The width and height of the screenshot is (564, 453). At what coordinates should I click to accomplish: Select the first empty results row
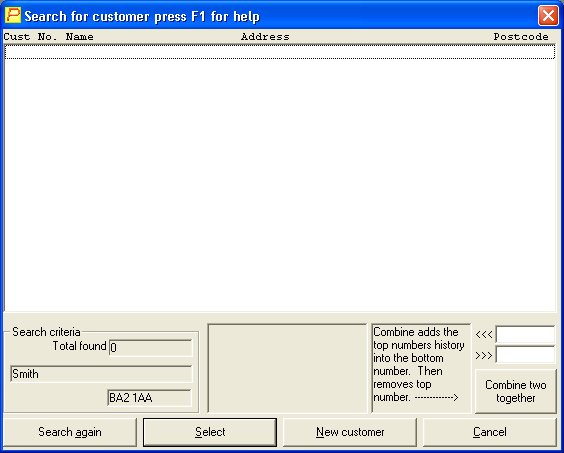(x=280, y=52)
